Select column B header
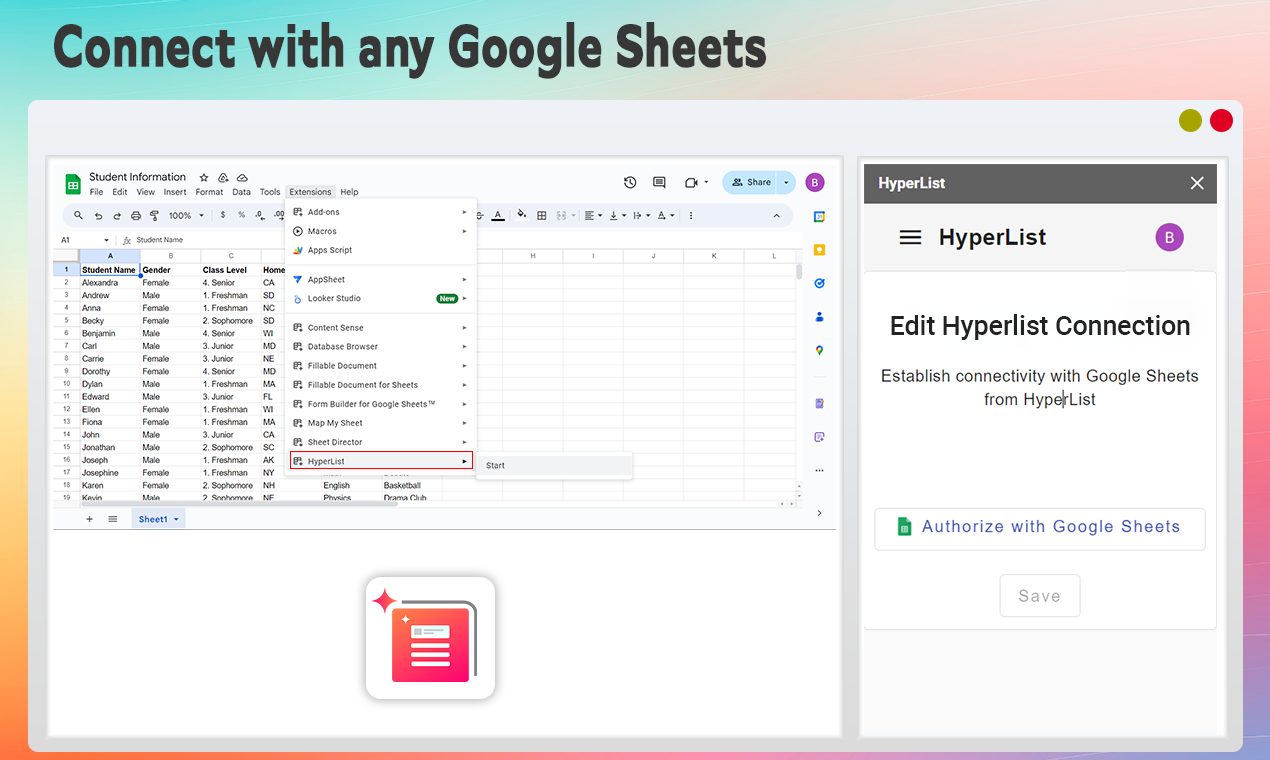The height and width of the screenshot is (760, 1270). click(x=170, y=256)
